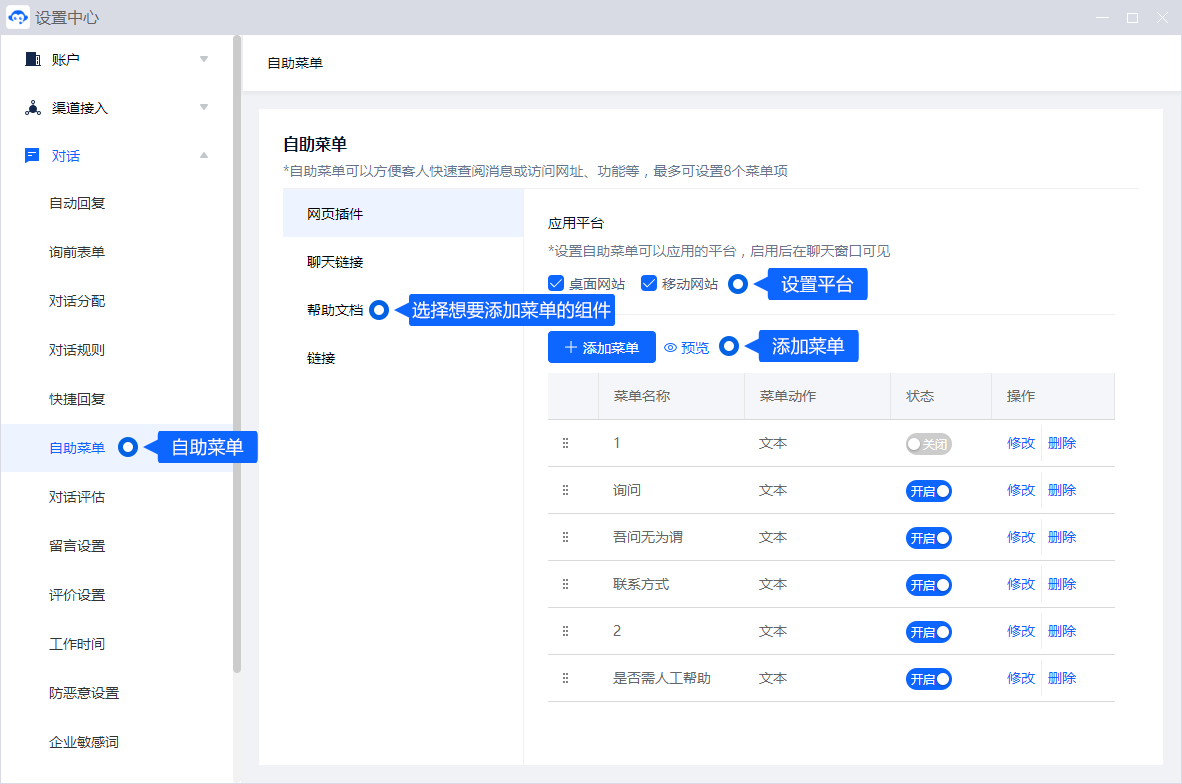The image size is (1182, 784).
Task: Click the 账户 building icon in sidebar
Action: (x=32, y=59)
